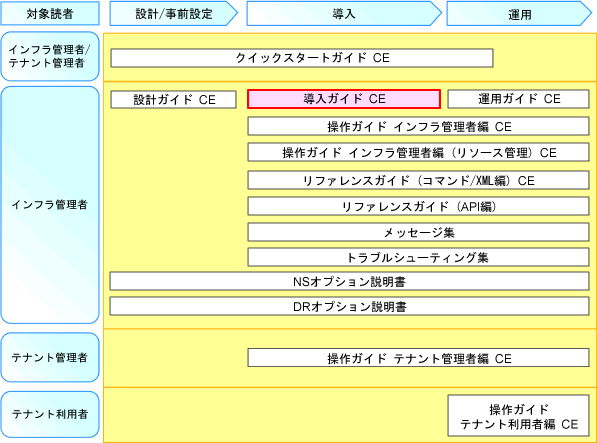Click the トラブルシューティング集 box

418,257
